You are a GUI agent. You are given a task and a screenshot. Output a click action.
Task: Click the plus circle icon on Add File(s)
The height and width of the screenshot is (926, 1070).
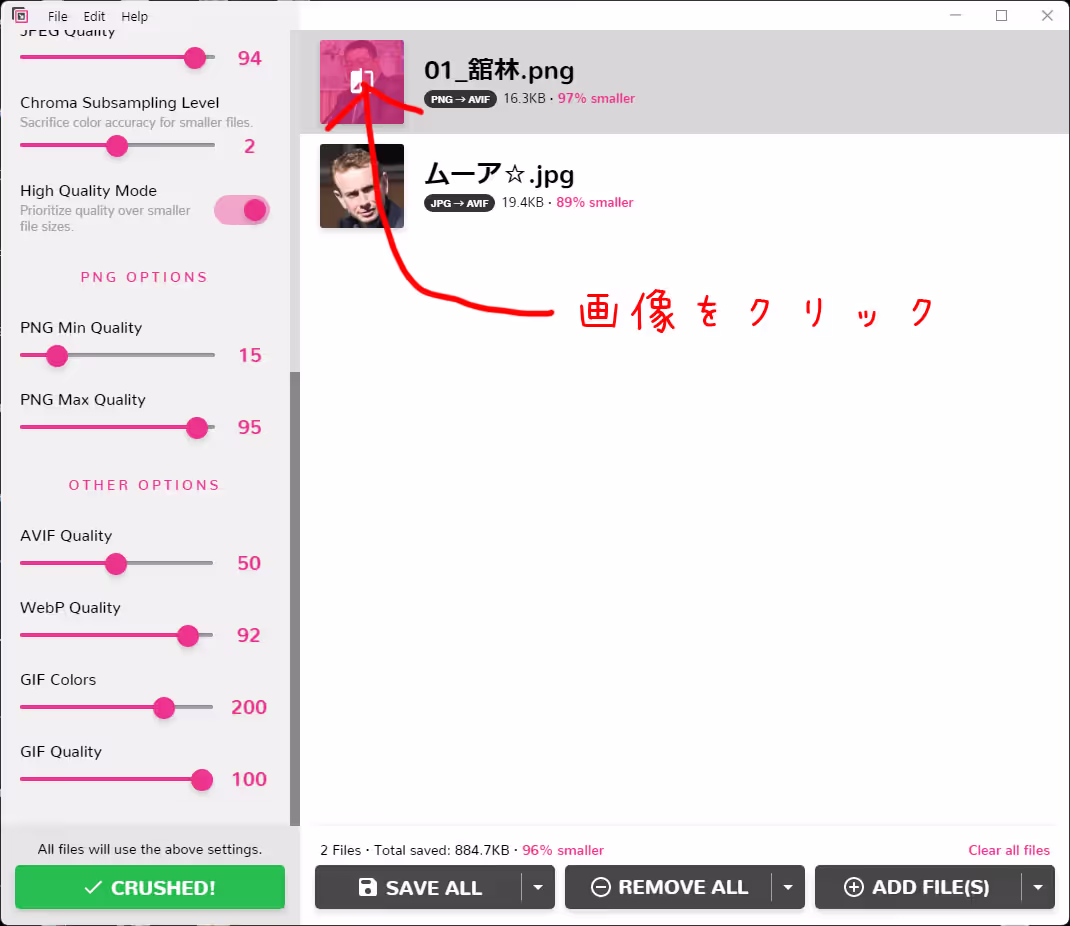pyautogui.click(x=854, y=888)
